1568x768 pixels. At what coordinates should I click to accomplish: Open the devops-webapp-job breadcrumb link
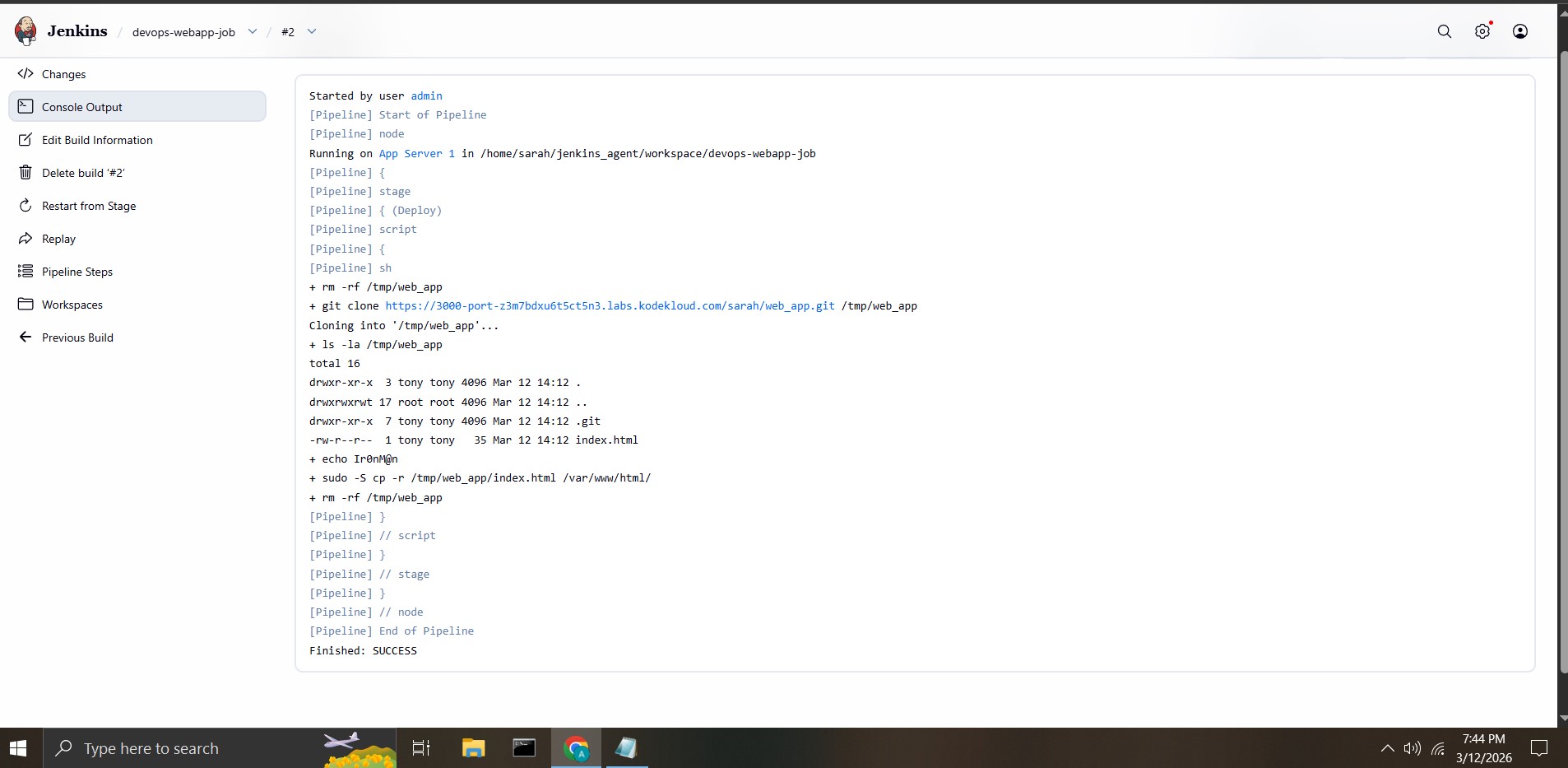pos(183,32)
